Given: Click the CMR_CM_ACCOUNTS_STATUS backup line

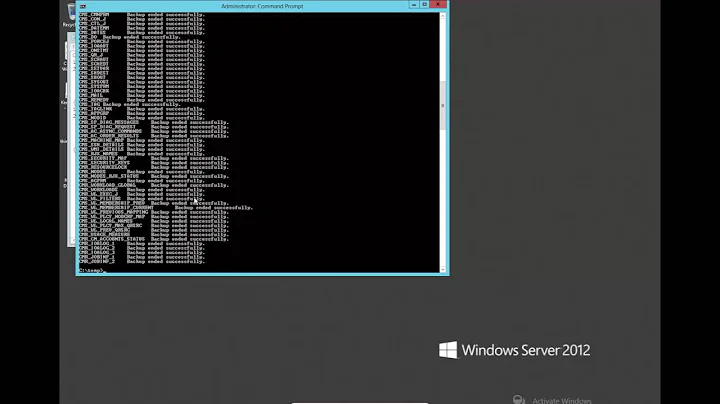Looking at the screenshot, I should pyautogui.click(x=154, y=239).
